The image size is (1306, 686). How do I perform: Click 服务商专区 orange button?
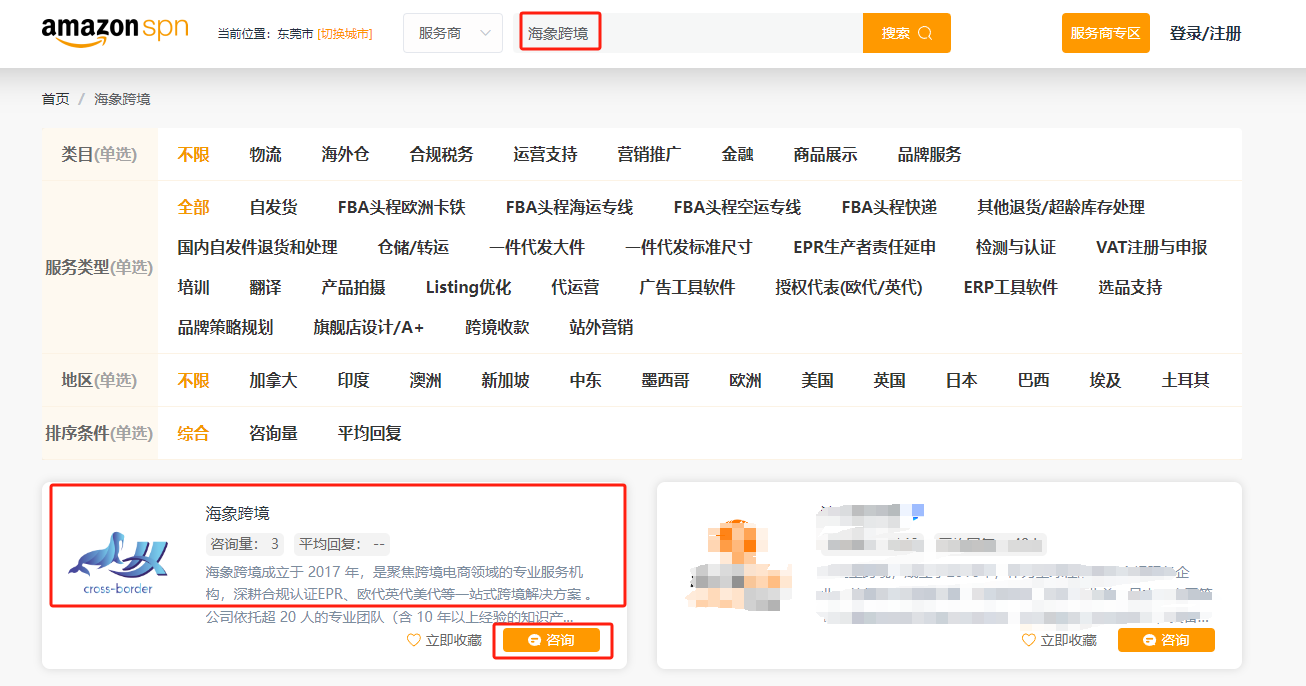point(1106,33)
